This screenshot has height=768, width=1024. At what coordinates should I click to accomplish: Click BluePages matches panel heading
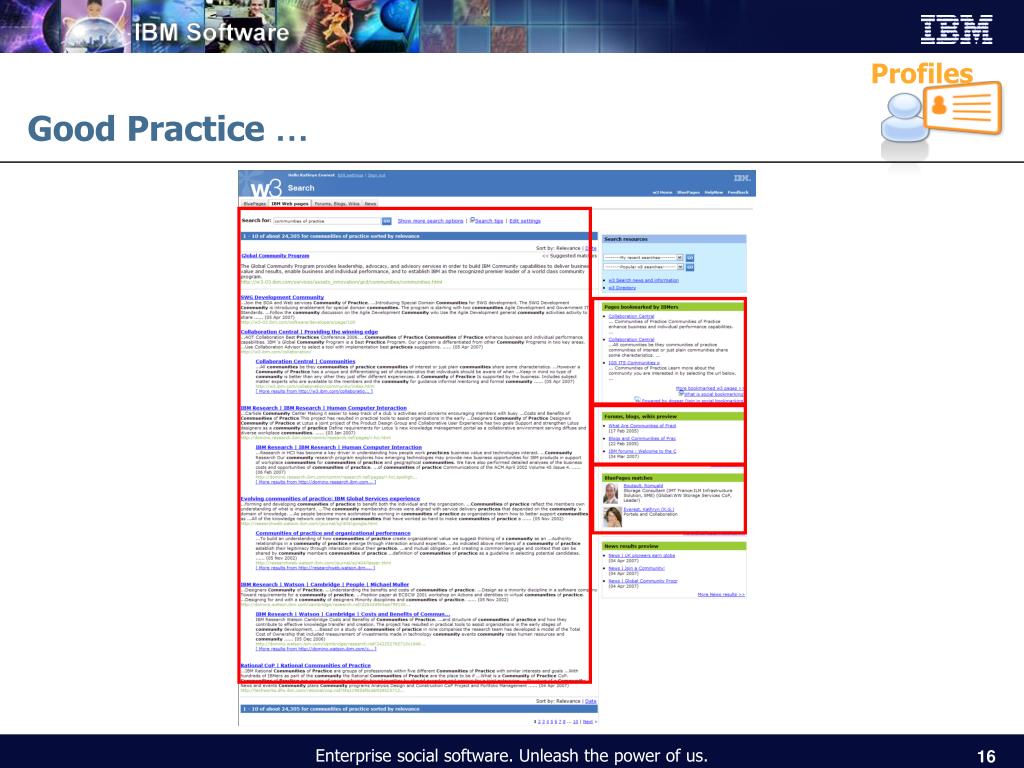[x=673, y=478]
